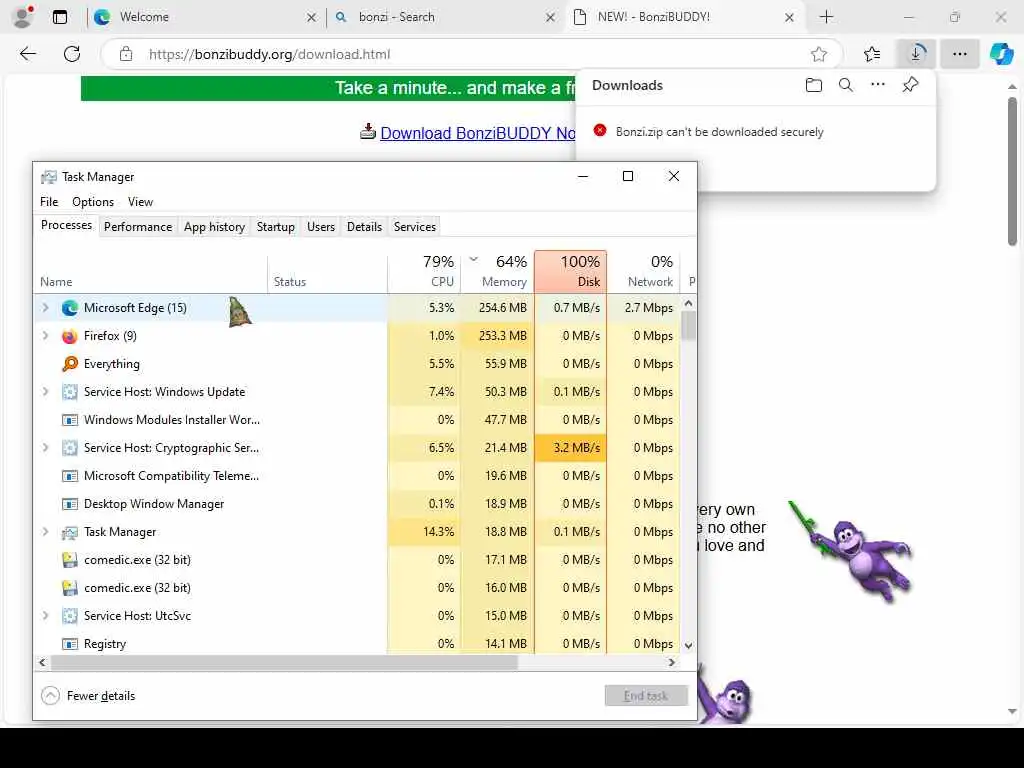
Task: Expand the Microsoft Edge (15) process group
Action: tap(45, 308)
